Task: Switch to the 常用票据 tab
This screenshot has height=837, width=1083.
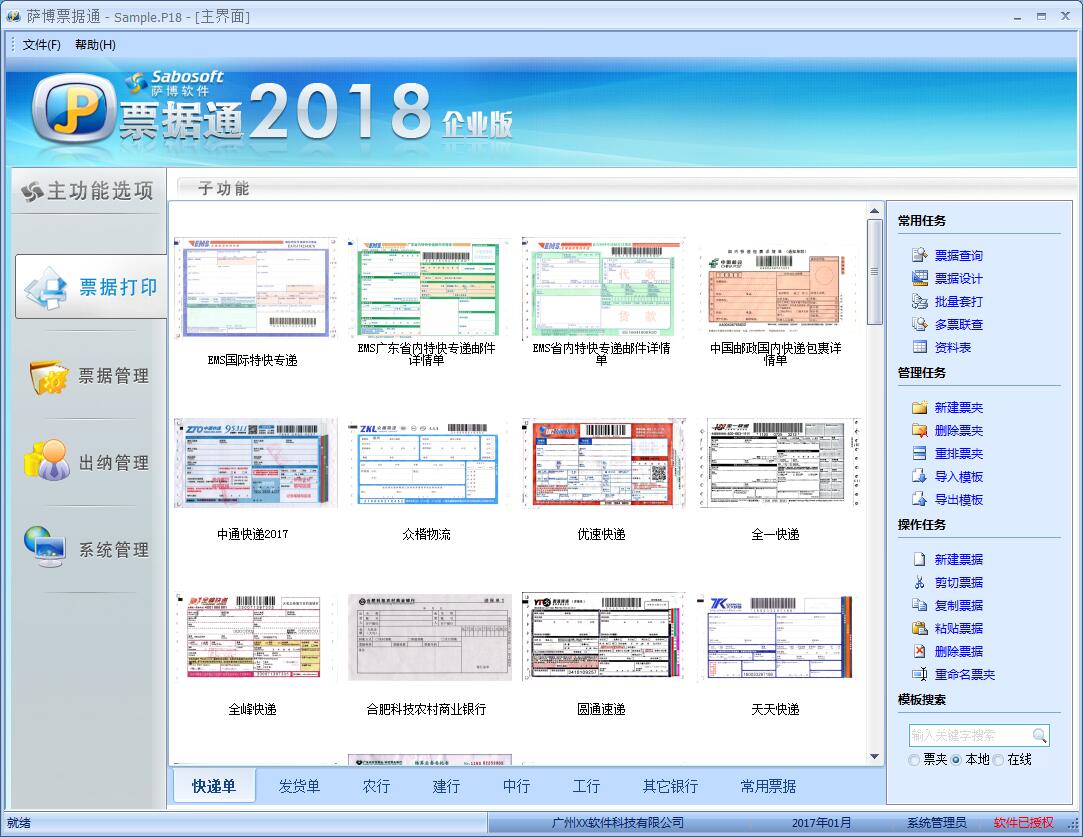Action: (x=768, y=786)
